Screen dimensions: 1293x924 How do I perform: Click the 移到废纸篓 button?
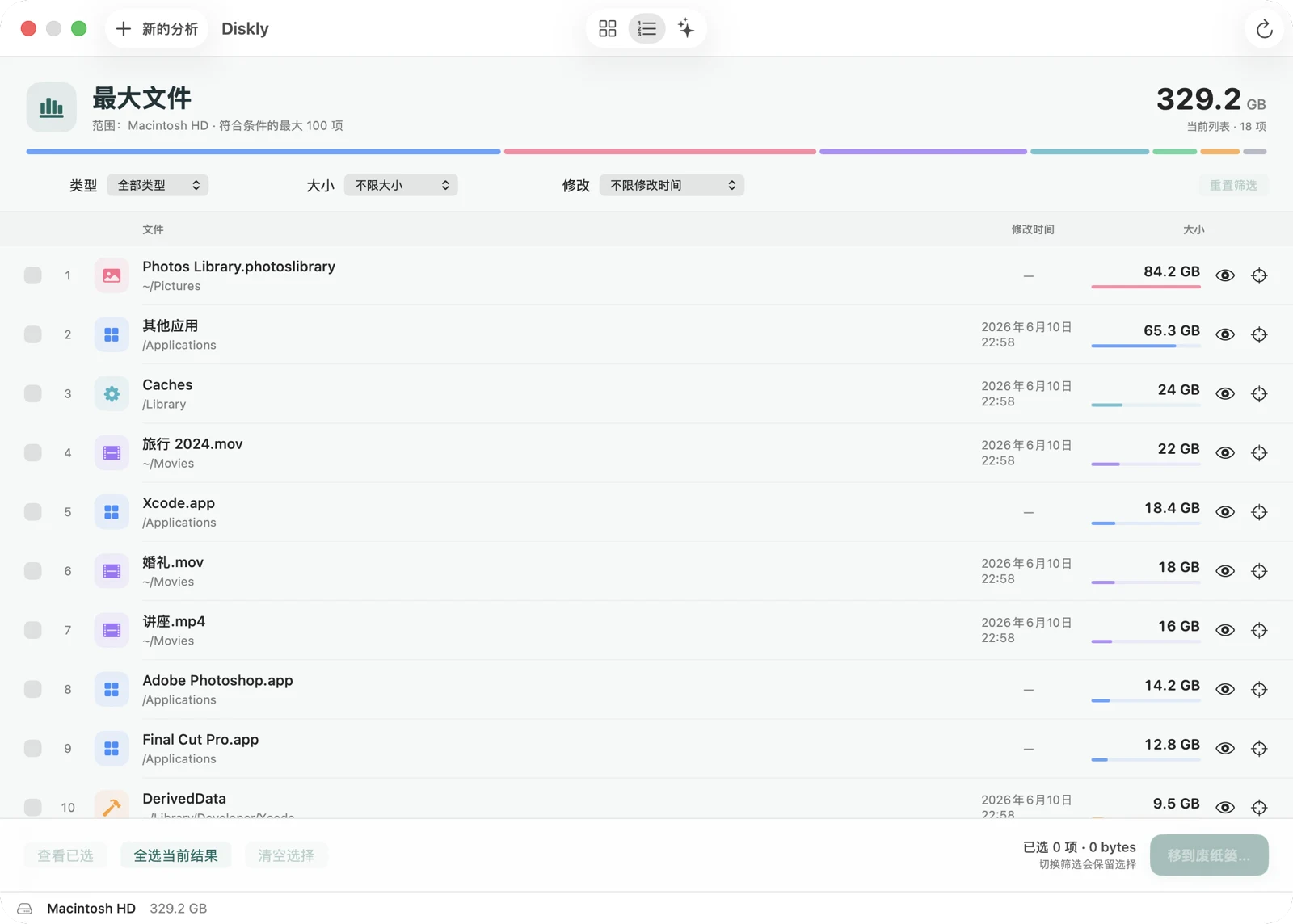(x=1209, y=855)
